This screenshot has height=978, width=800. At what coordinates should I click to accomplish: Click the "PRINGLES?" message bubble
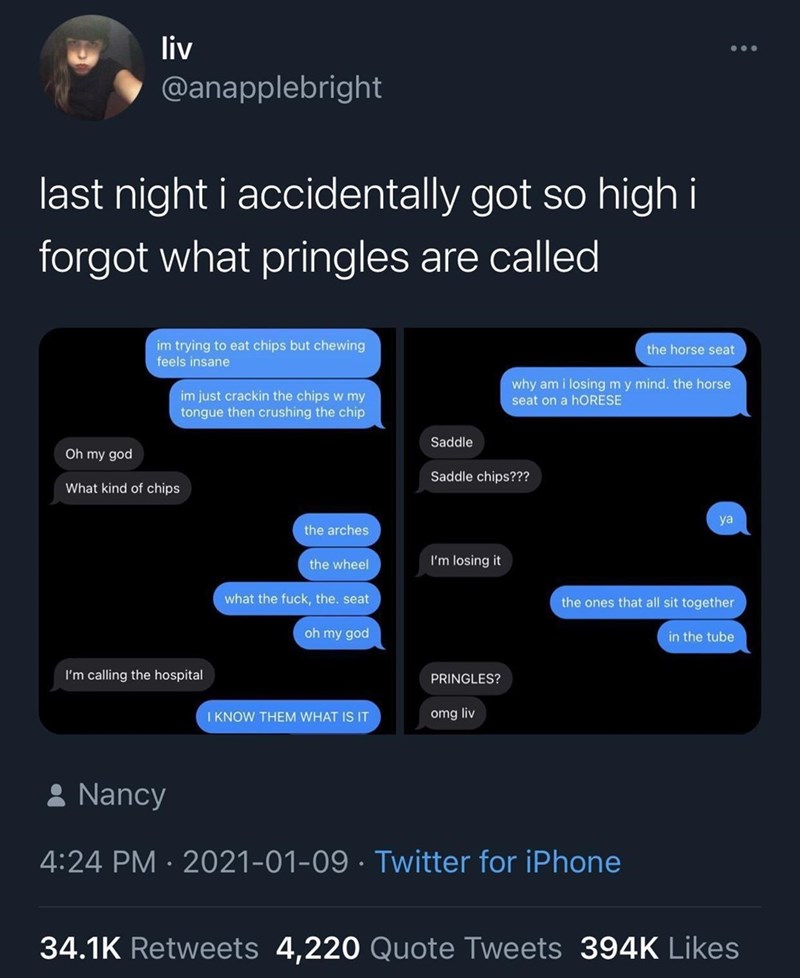[465, 679]
